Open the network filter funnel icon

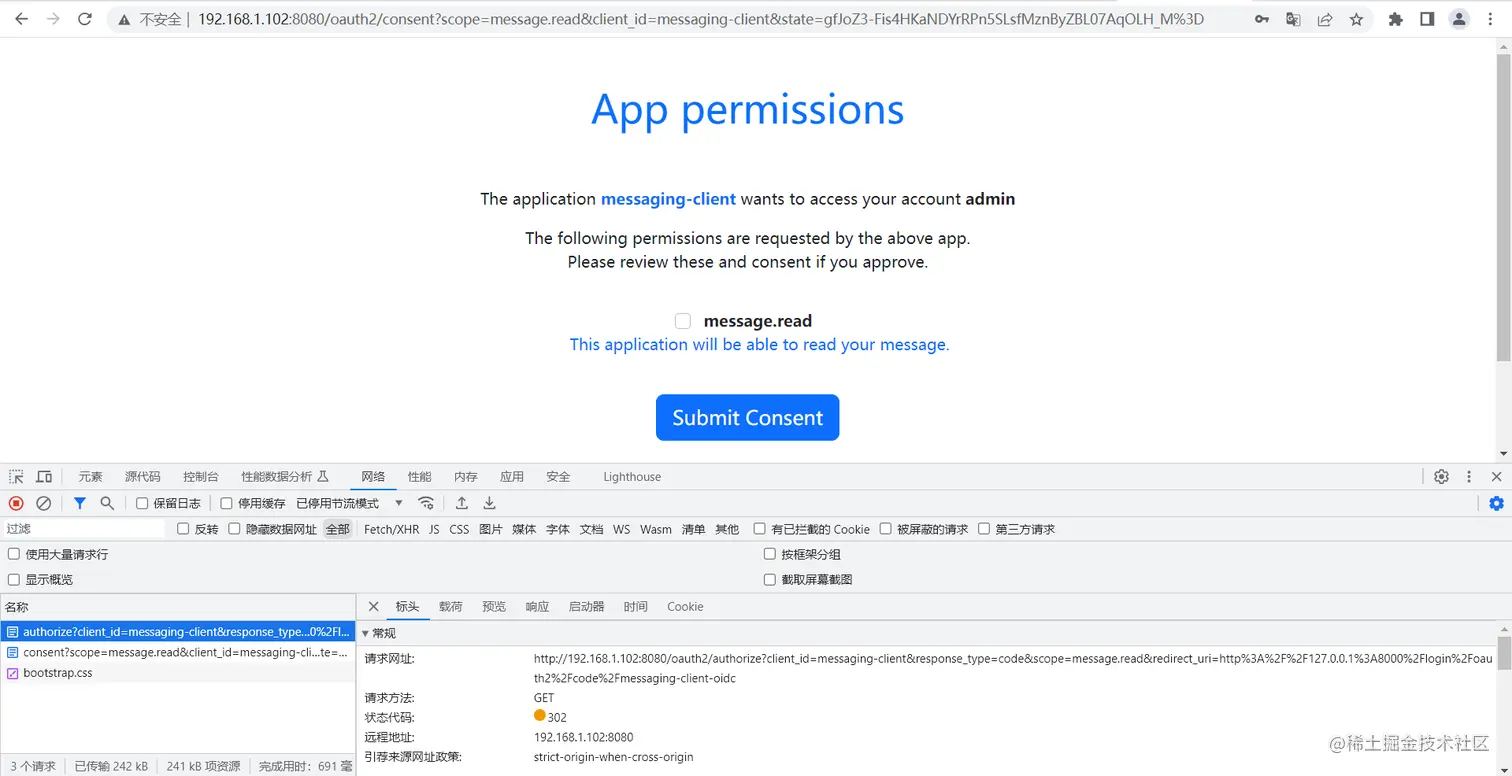pos(80,503)
